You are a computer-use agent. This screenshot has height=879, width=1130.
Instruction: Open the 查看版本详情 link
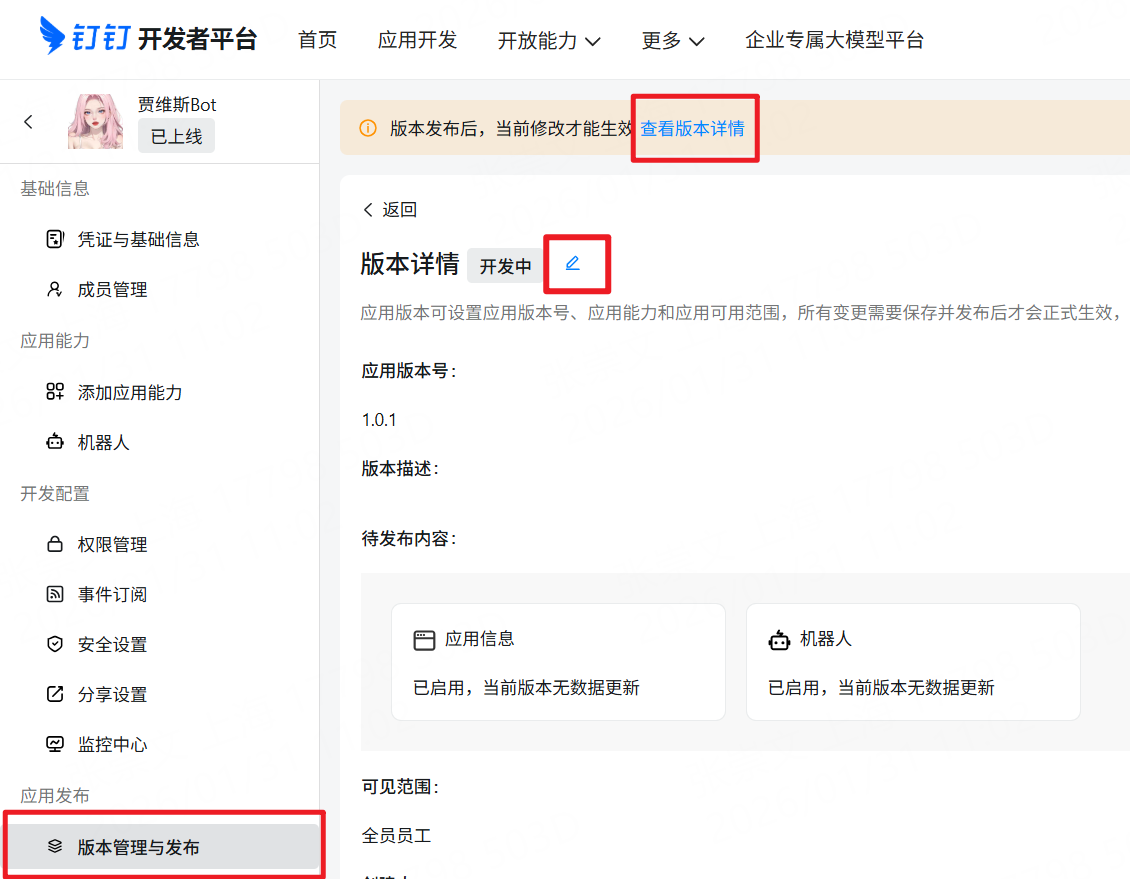[693, 129]
